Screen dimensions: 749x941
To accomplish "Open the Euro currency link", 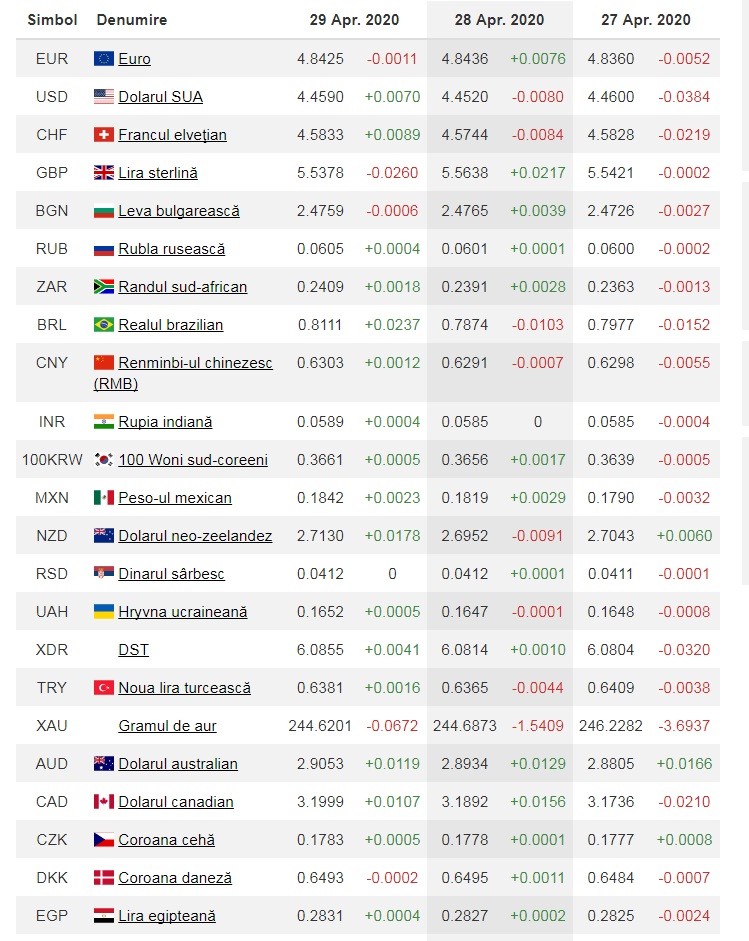I will coord(134,59).
